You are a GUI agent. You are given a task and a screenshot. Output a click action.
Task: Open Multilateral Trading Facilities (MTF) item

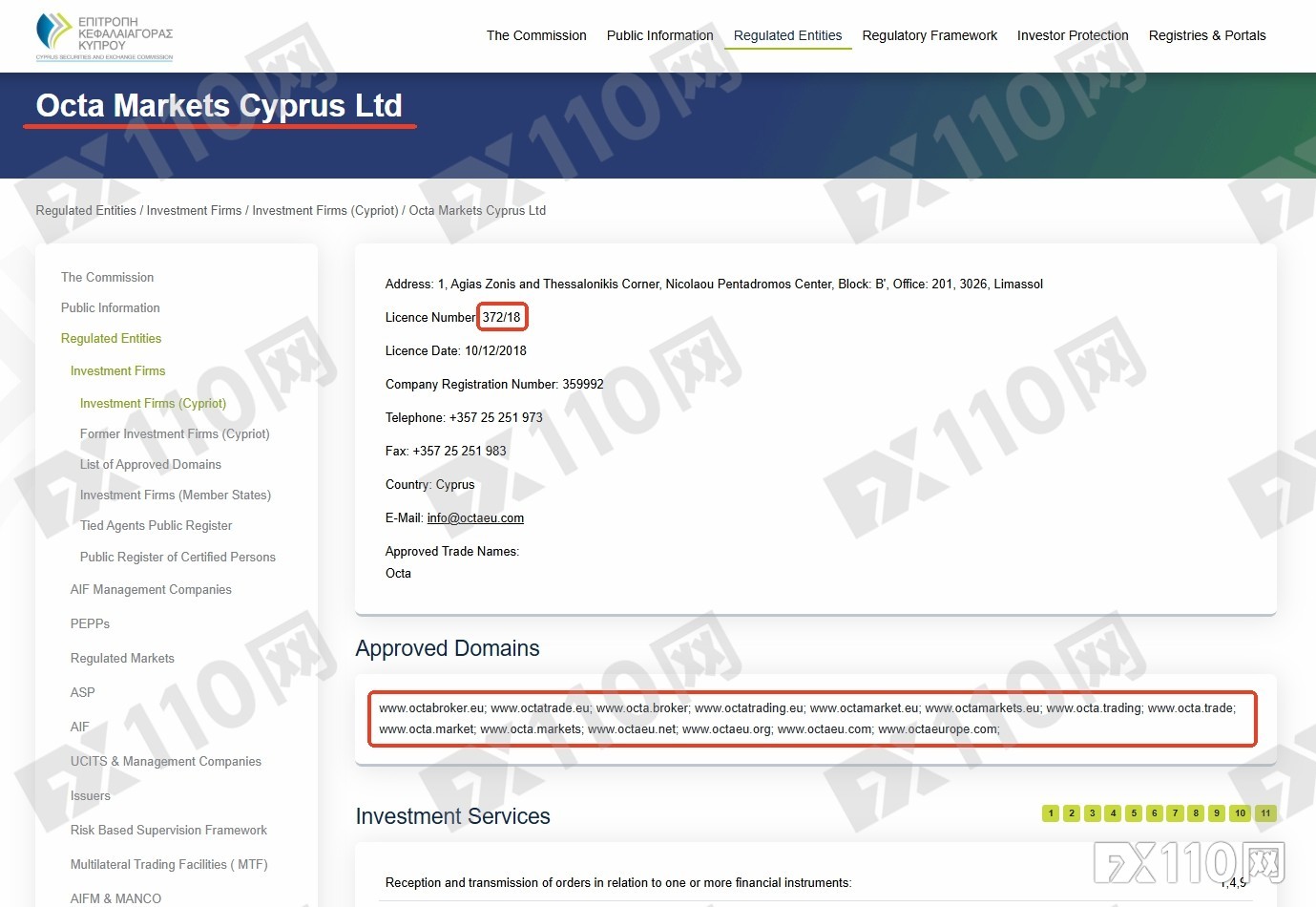pos(169,864)
